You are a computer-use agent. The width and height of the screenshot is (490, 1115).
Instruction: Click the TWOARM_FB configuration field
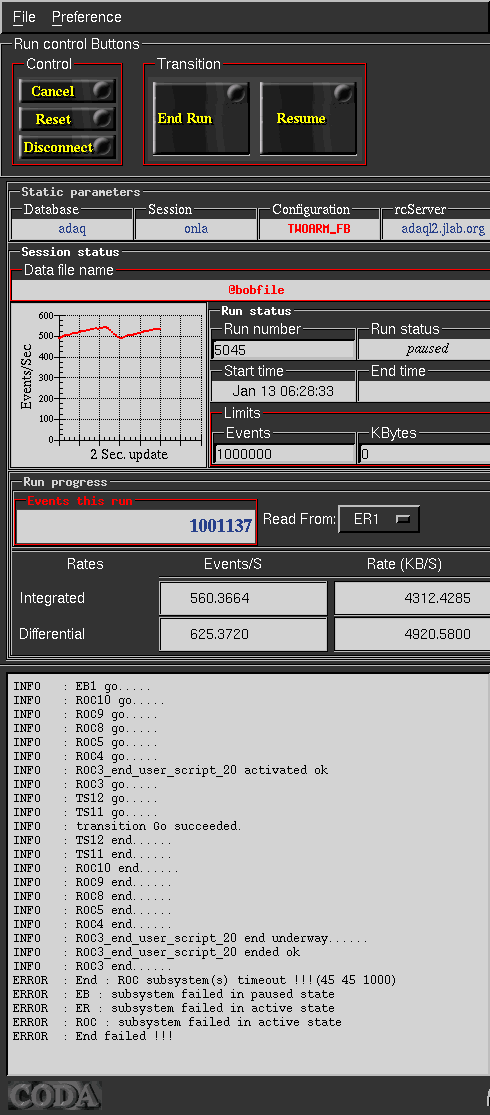click(319, 229)
